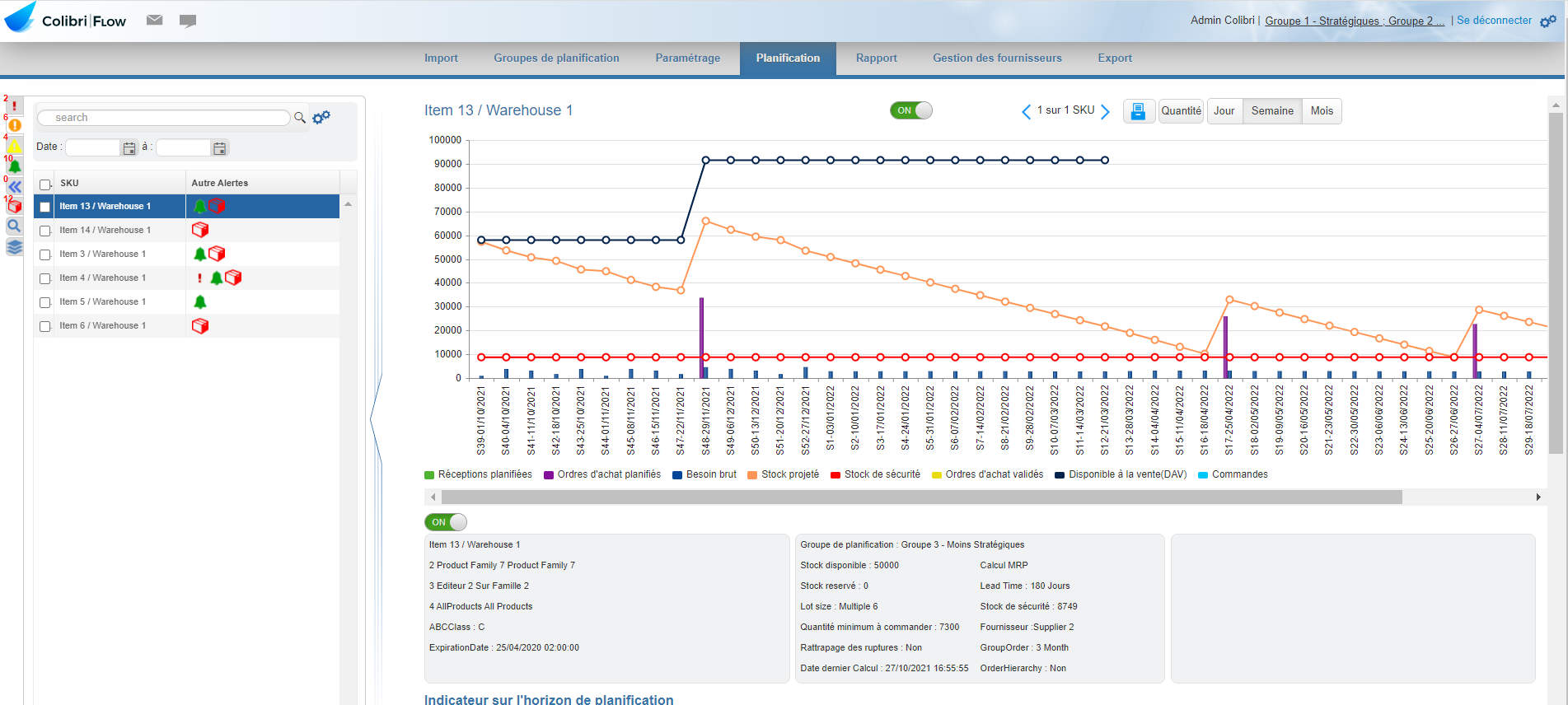This screenshot has width=1568, height=705.
Task: Click the green bell alerts sidebar icon
Action: pos(15,166)
